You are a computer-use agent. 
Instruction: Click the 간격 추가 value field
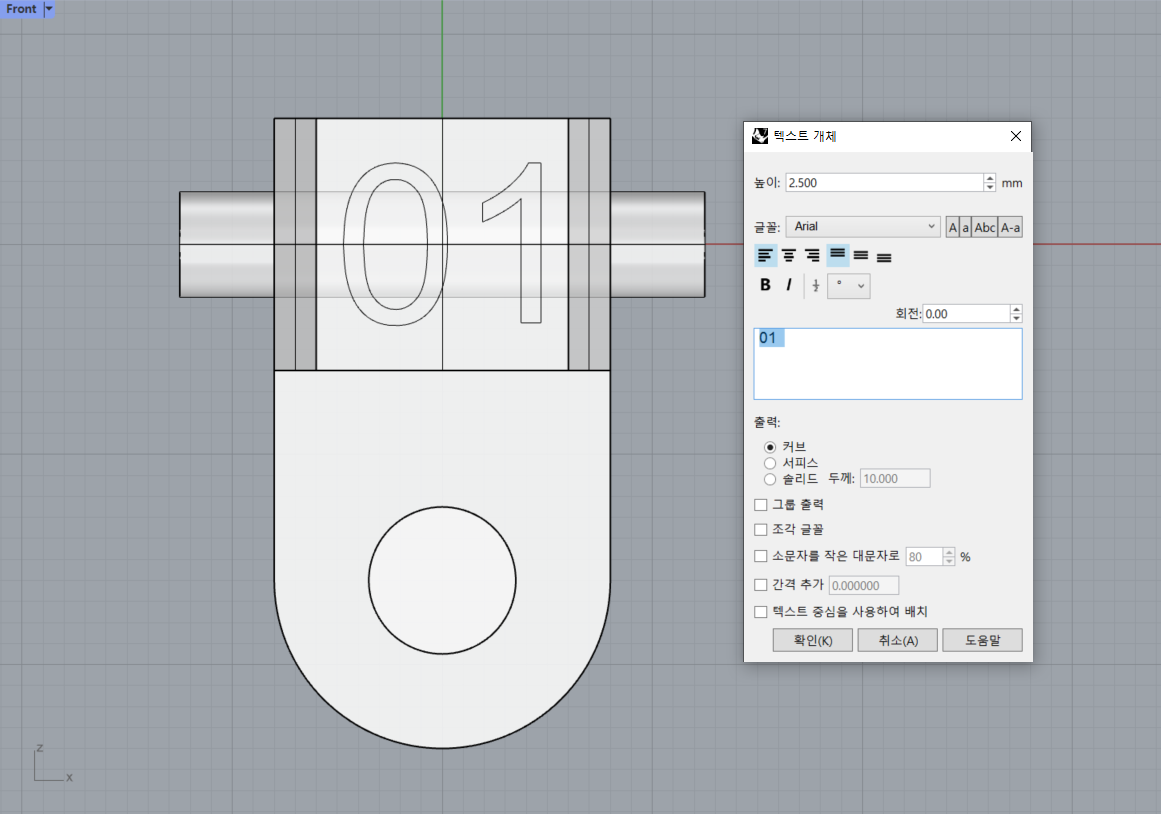tap(863, 586)
